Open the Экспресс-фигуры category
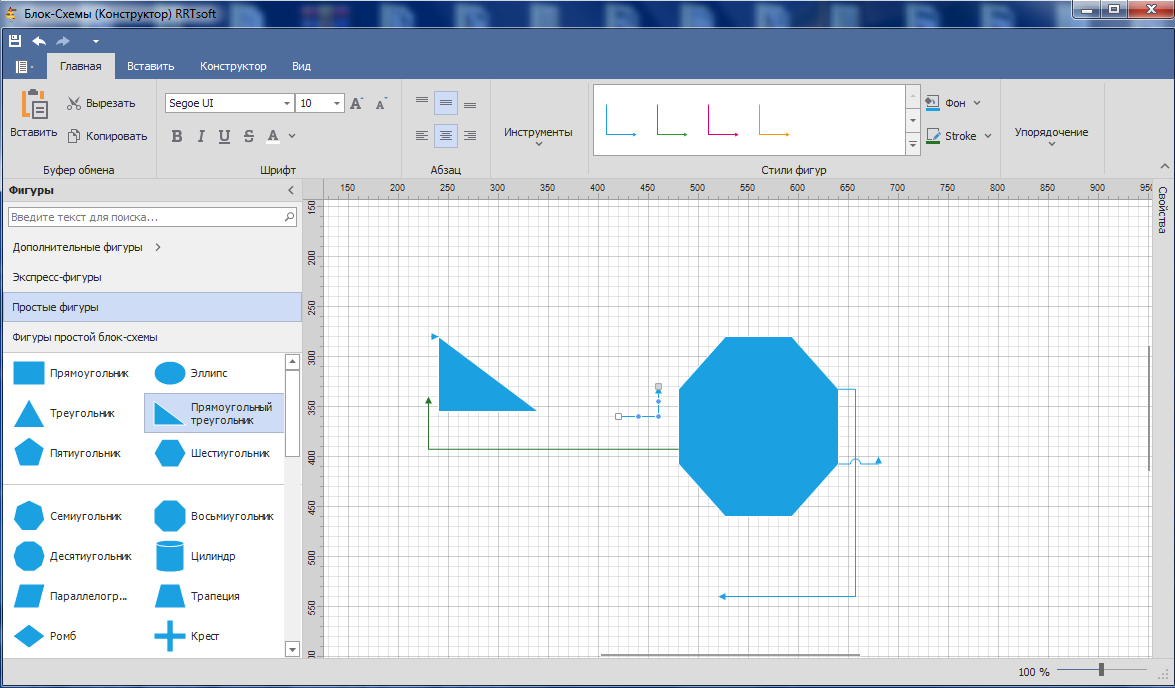Viewport: 1175px width, 688px height. (x=57, y=277)
